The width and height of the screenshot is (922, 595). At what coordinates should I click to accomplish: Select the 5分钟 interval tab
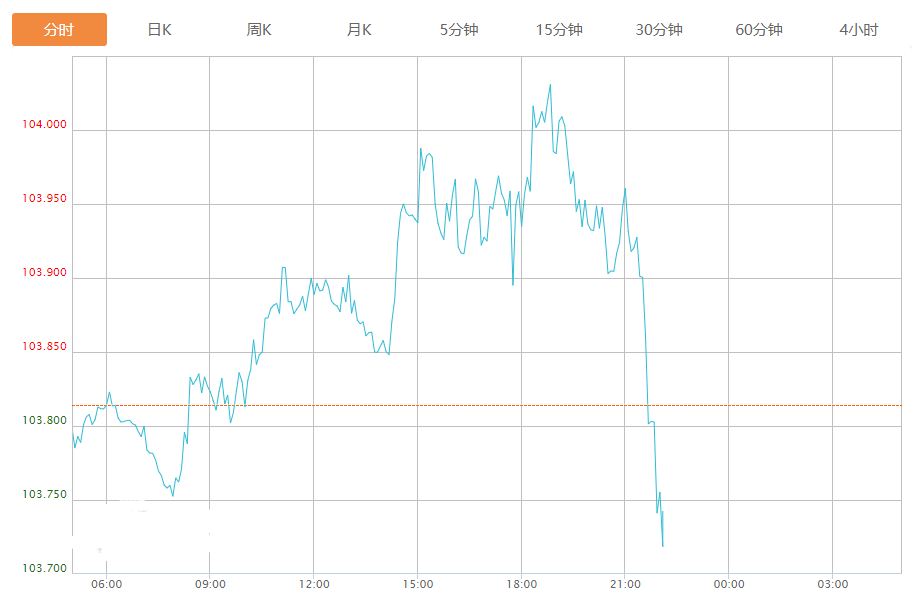[x=459, y=30]
